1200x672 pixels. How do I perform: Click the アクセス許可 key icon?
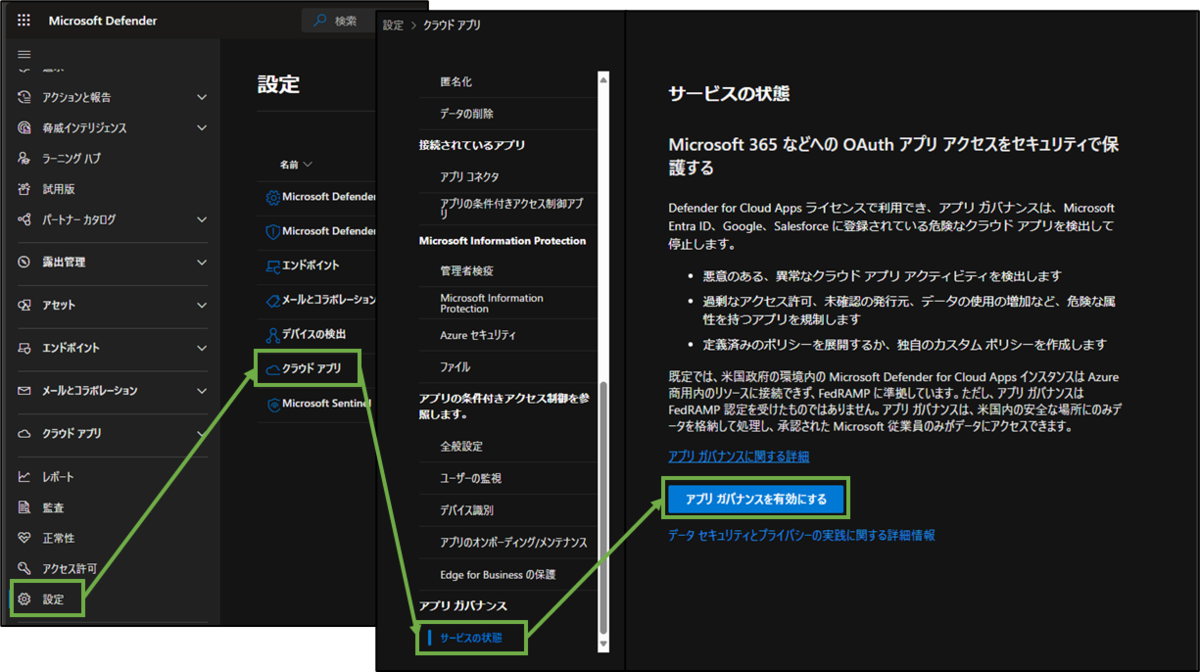click(25, 568)
